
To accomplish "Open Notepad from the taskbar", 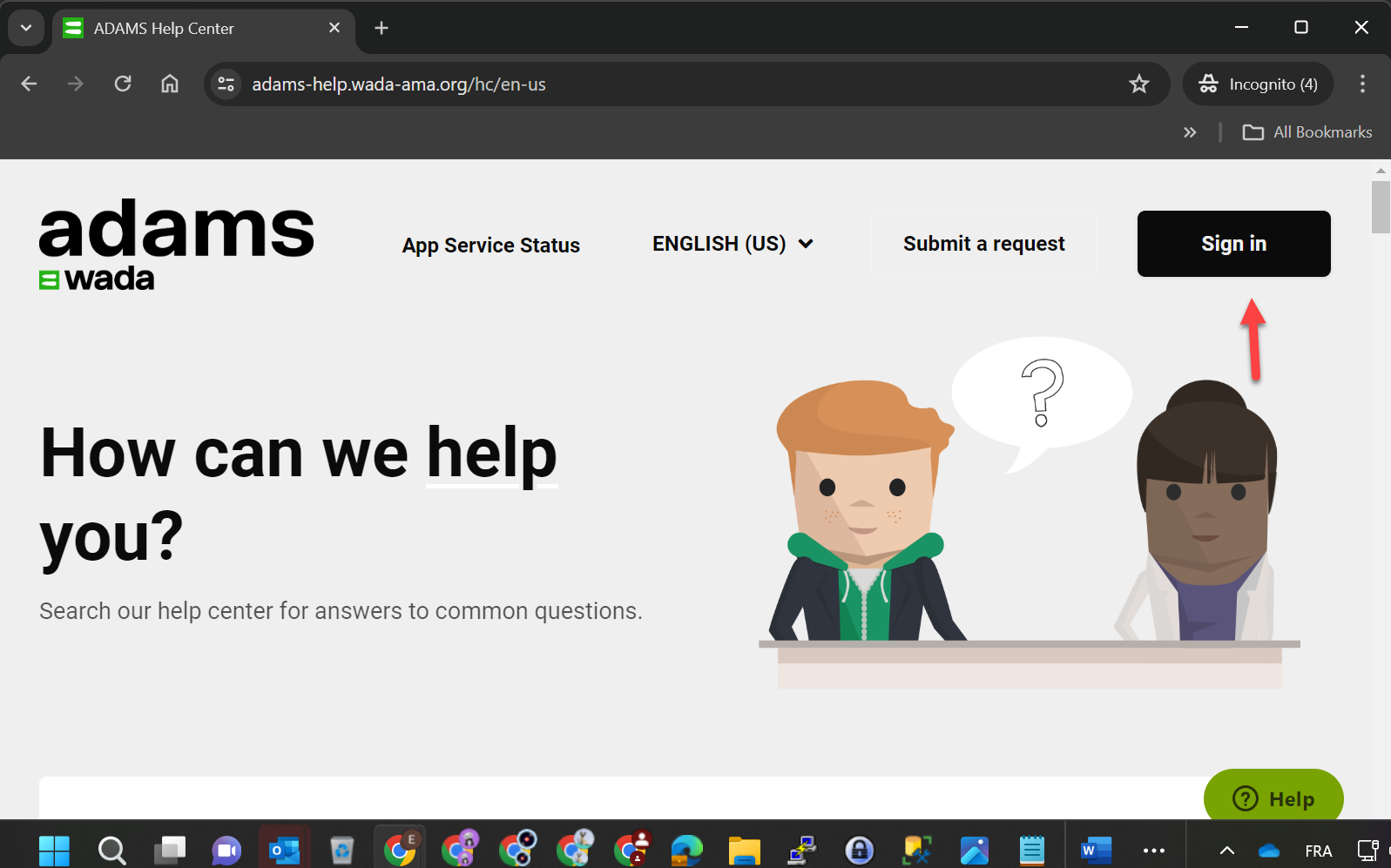I will pos(1031,850).
